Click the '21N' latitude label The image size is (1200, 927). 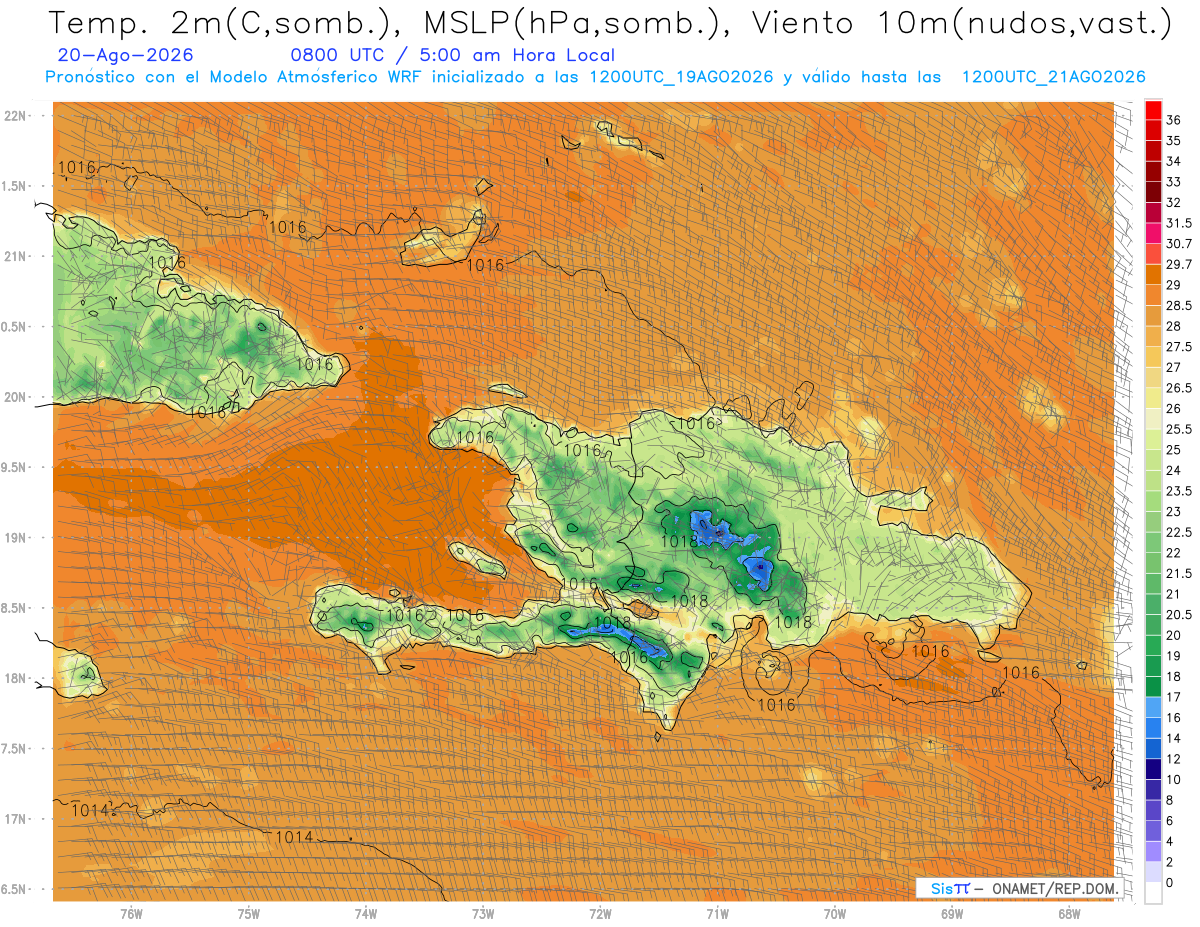17,256
